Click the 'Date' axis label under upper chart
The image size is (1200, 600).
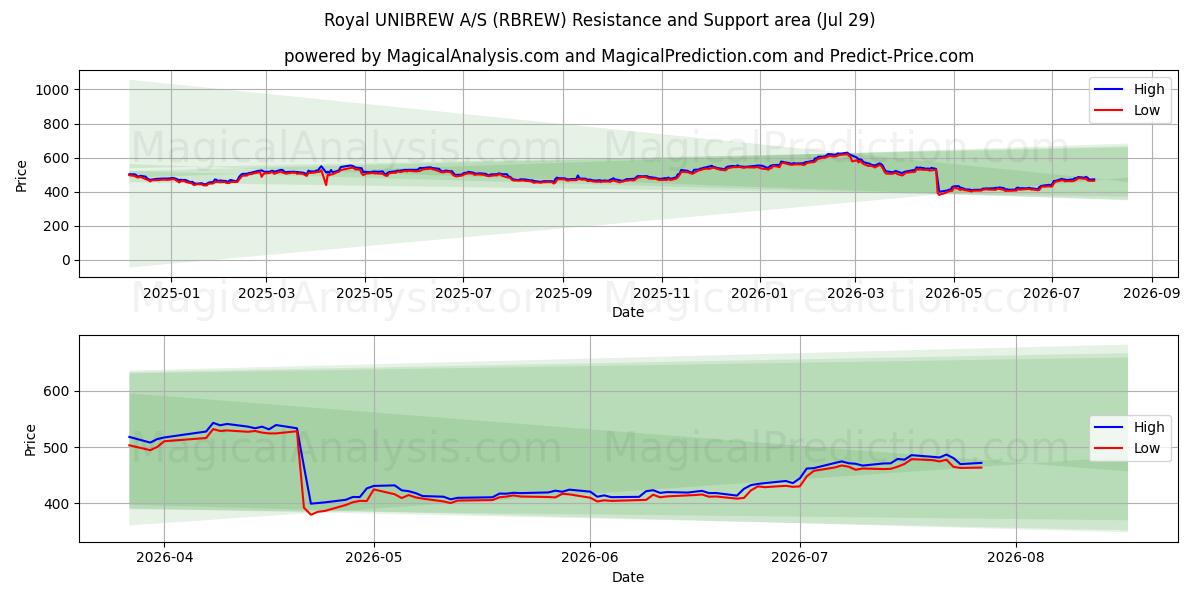tap(628, 313)
